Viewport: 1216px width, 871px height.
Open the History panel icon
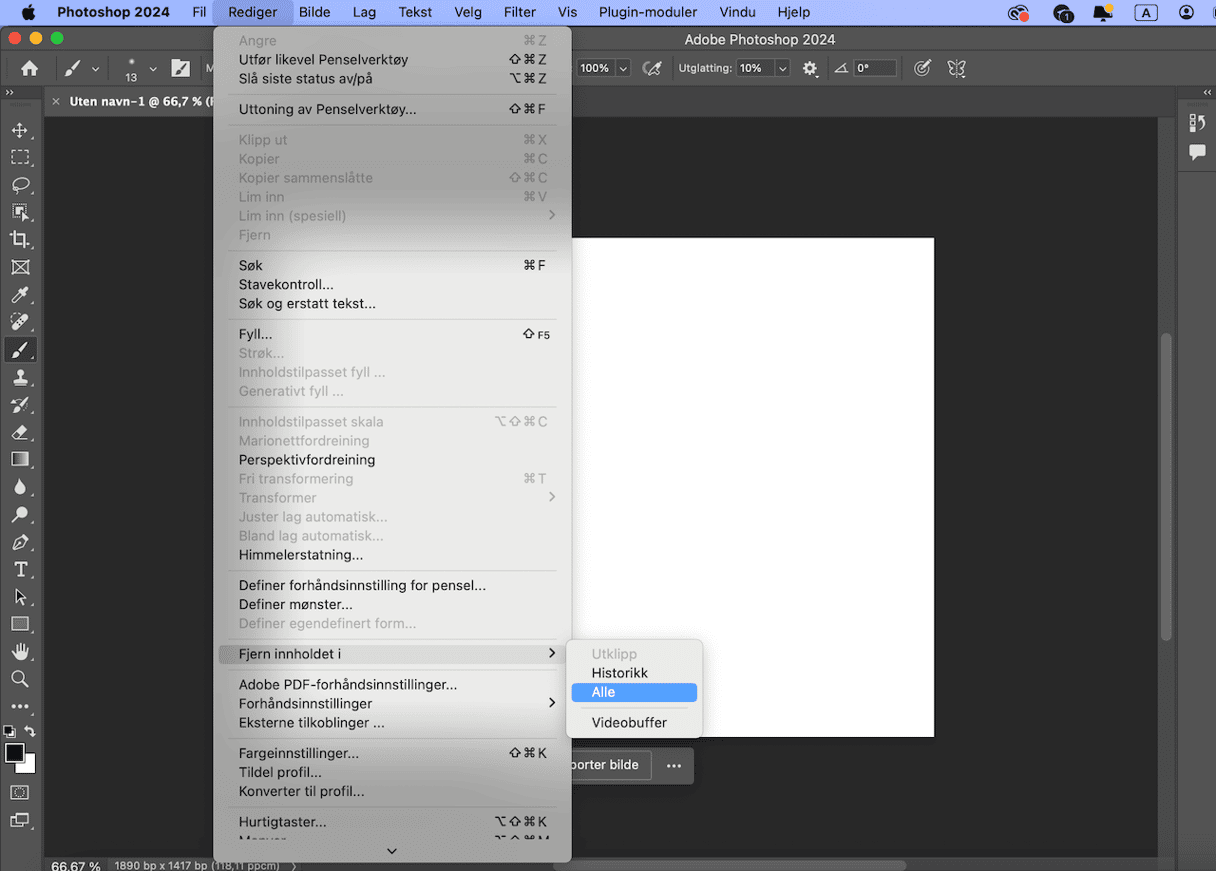(x=1197, y=123)
